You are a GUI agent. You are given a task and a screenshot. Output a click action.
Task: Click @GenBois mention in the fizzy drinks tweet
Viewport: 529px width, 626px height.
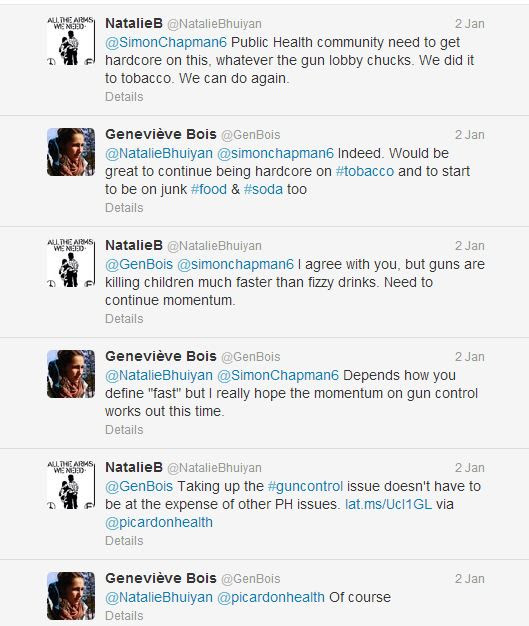(x=139, y=264)
